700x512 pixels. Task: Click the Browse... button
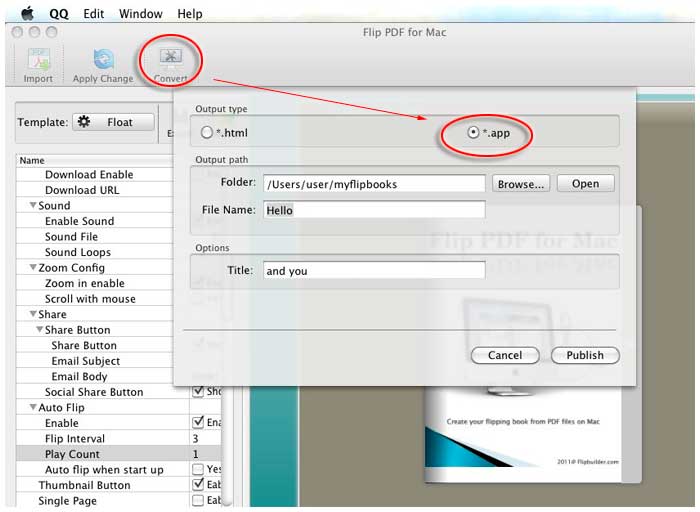[x=521, y=184]
